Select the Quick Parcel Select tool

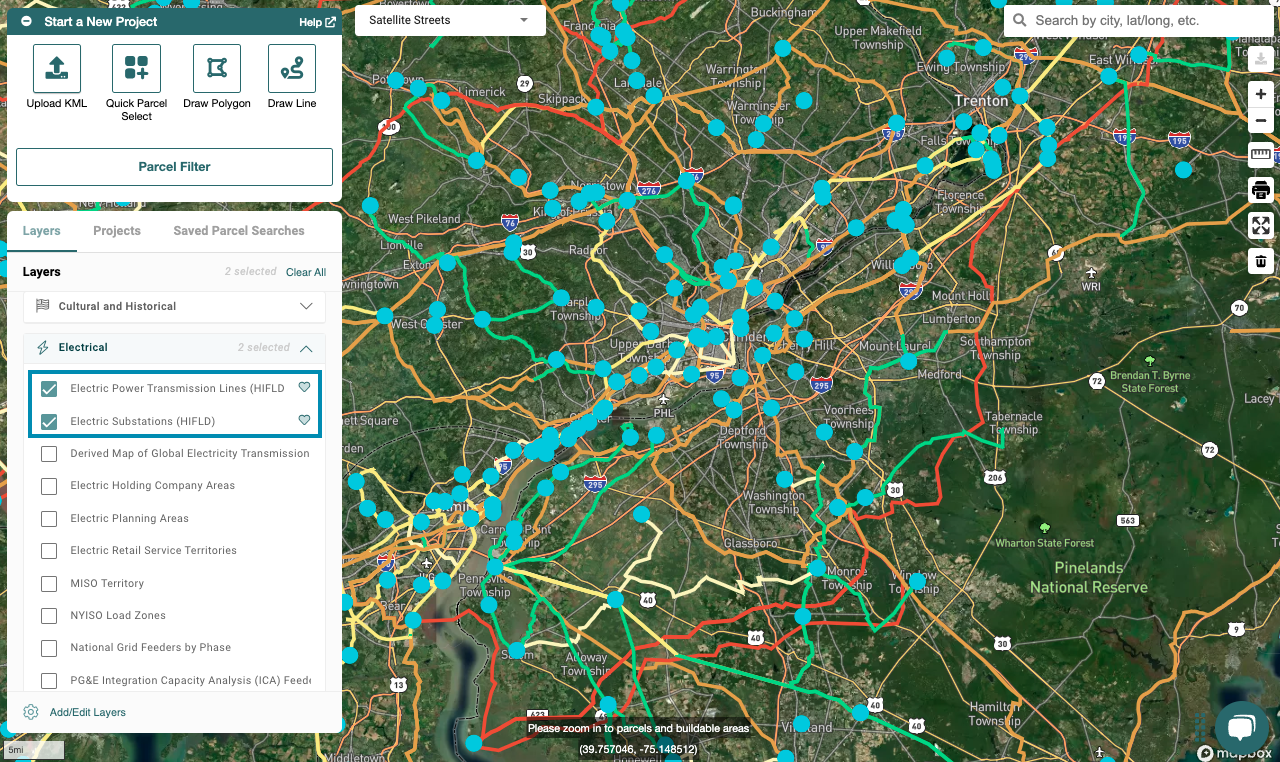[x=136, y=68]
